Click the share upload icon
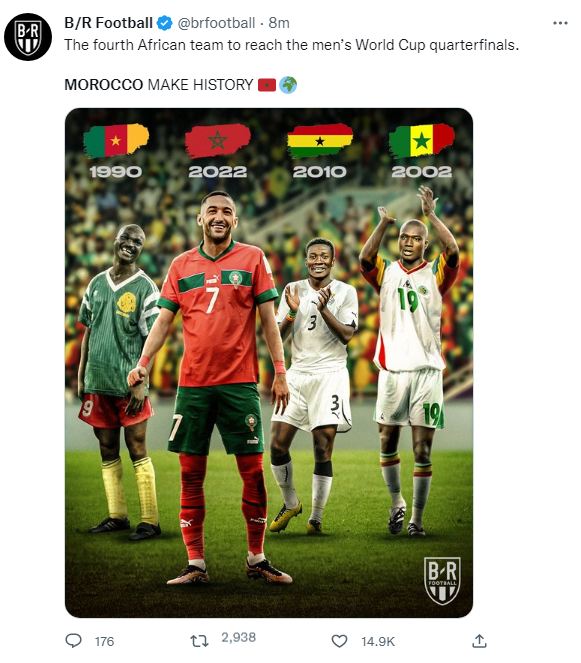The image size is (581, 663). point(479,641)
